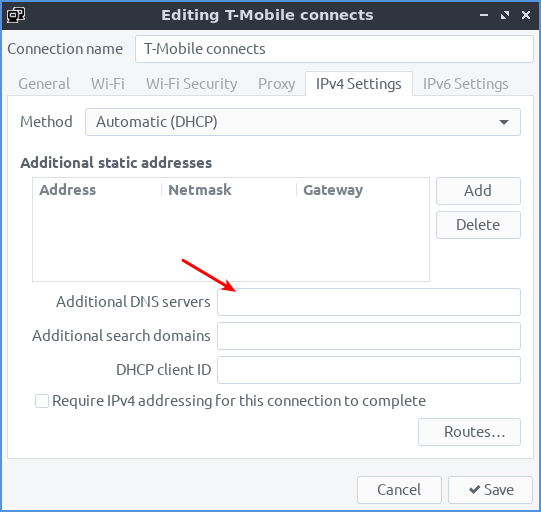Close the Editing T-Mobile connects dialog
Image resolution: width=541 pixels, height=512 pixels.
[x=526, y=15]
